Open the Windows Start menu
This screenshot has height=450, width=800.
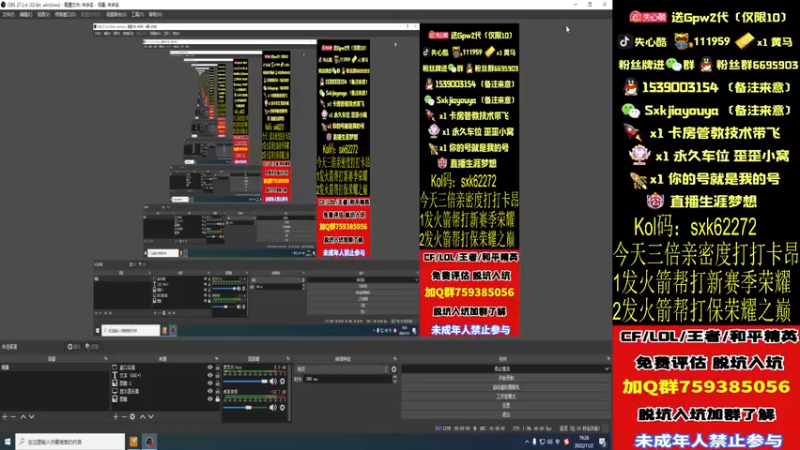click(7, 442)
